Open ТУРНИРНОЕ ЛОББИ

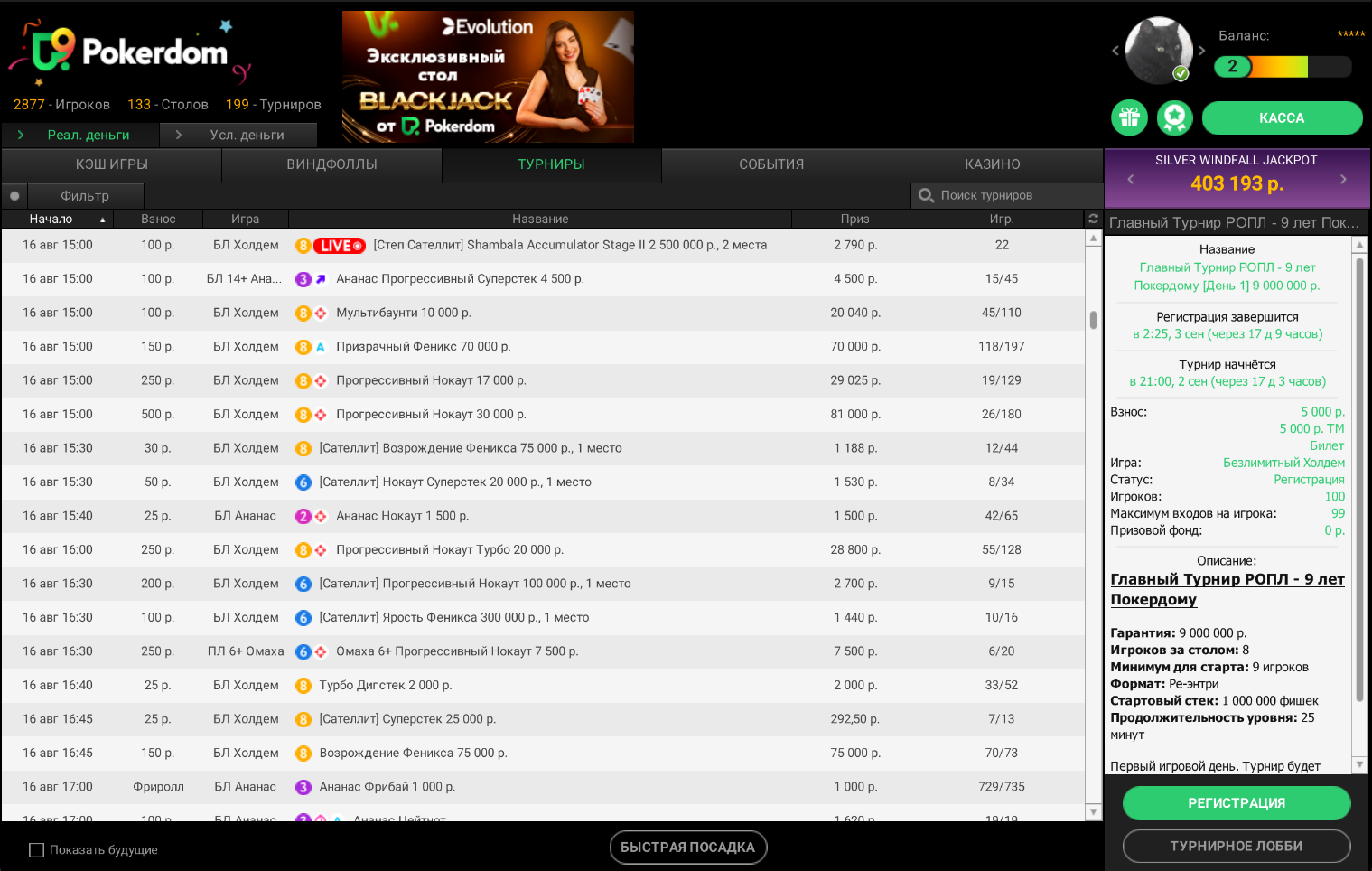tap(1237, 847)
